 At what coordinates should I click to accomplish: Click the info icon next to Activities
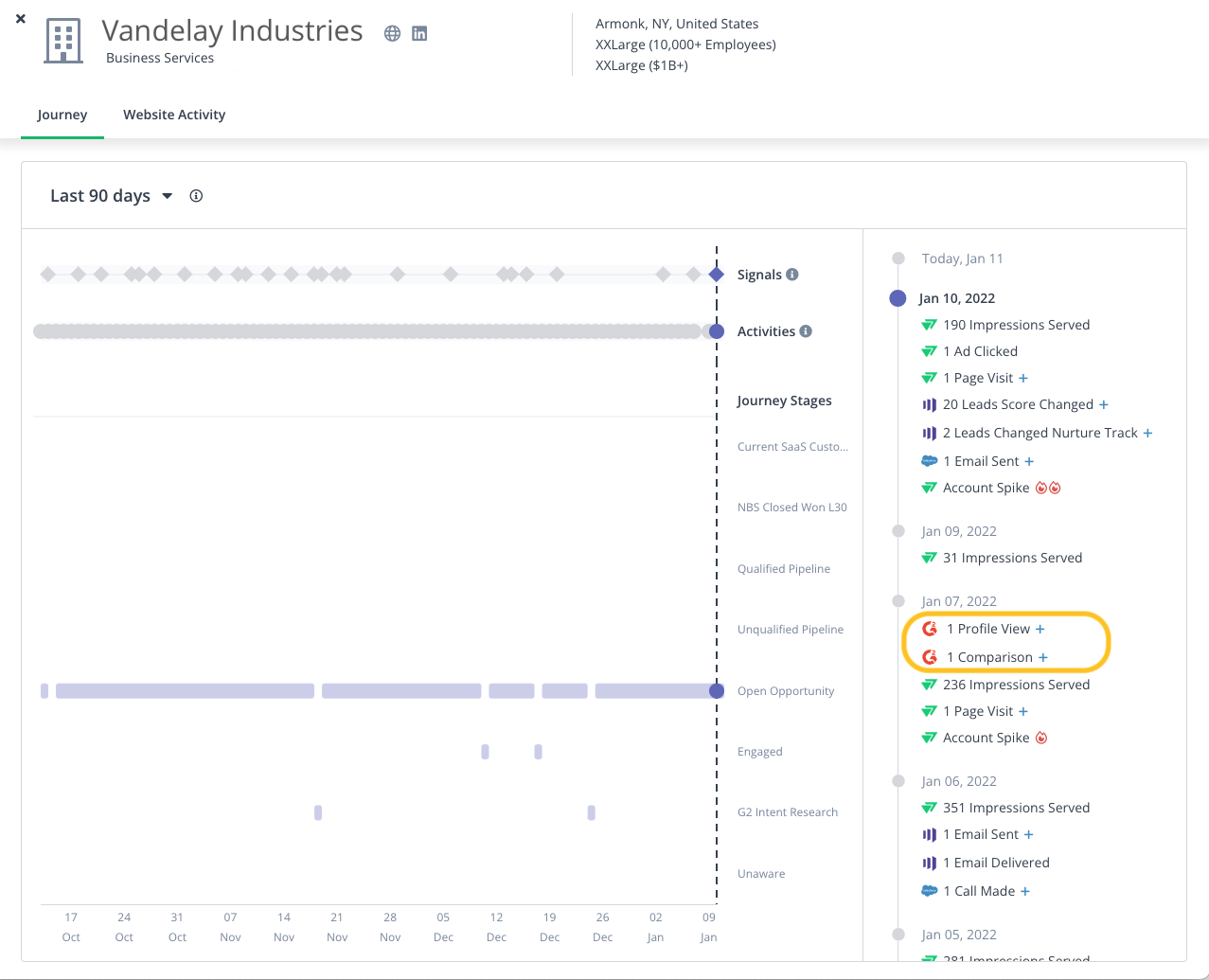(x=806, y=331)
